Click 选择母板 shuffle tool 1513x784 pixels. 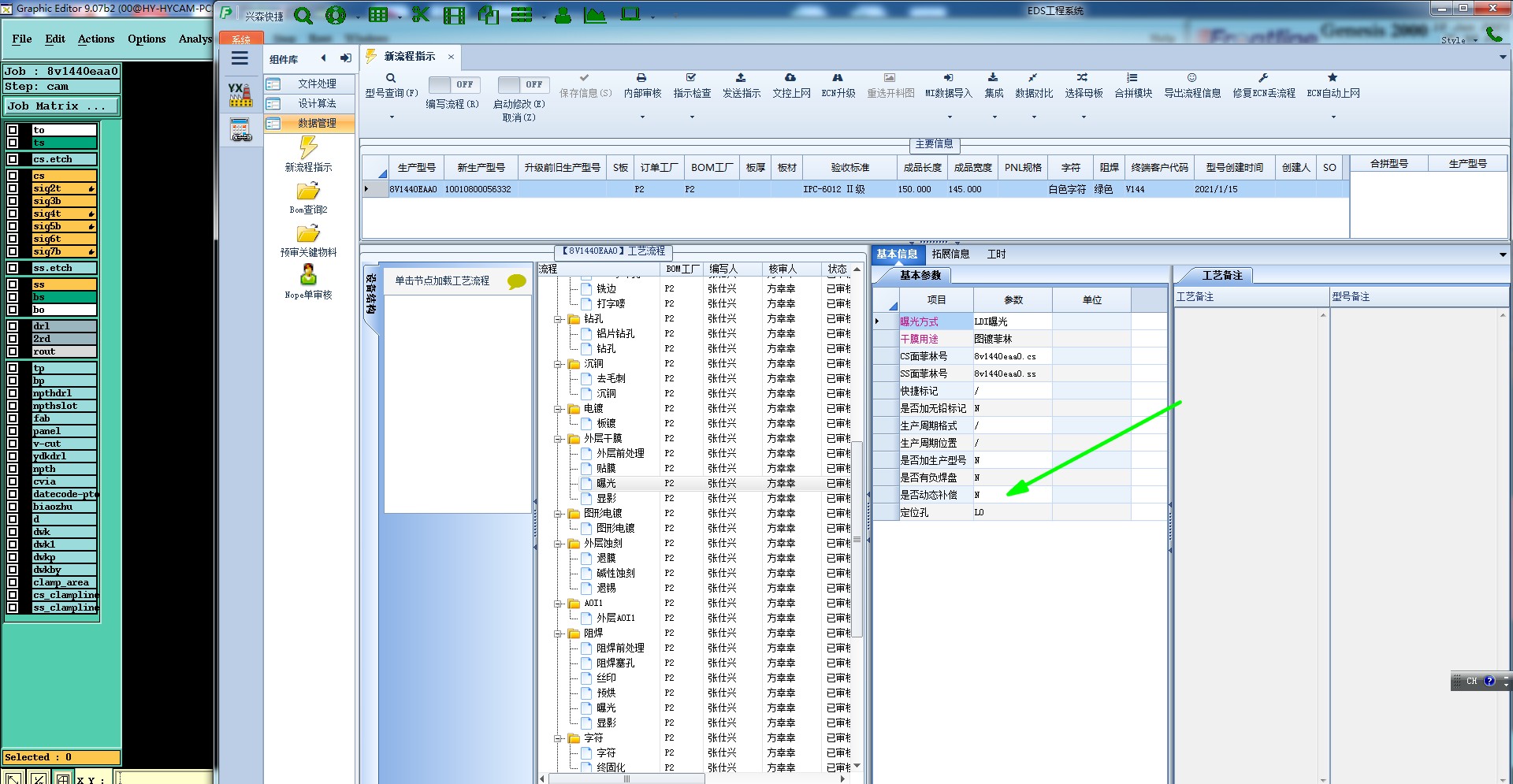click(x=1084, y=85)
